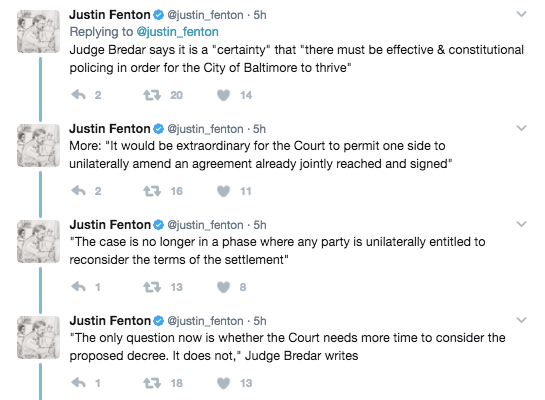
Task: Like the tweet with 14 likes
Action: pyautogui.click(x=223, y=95)
